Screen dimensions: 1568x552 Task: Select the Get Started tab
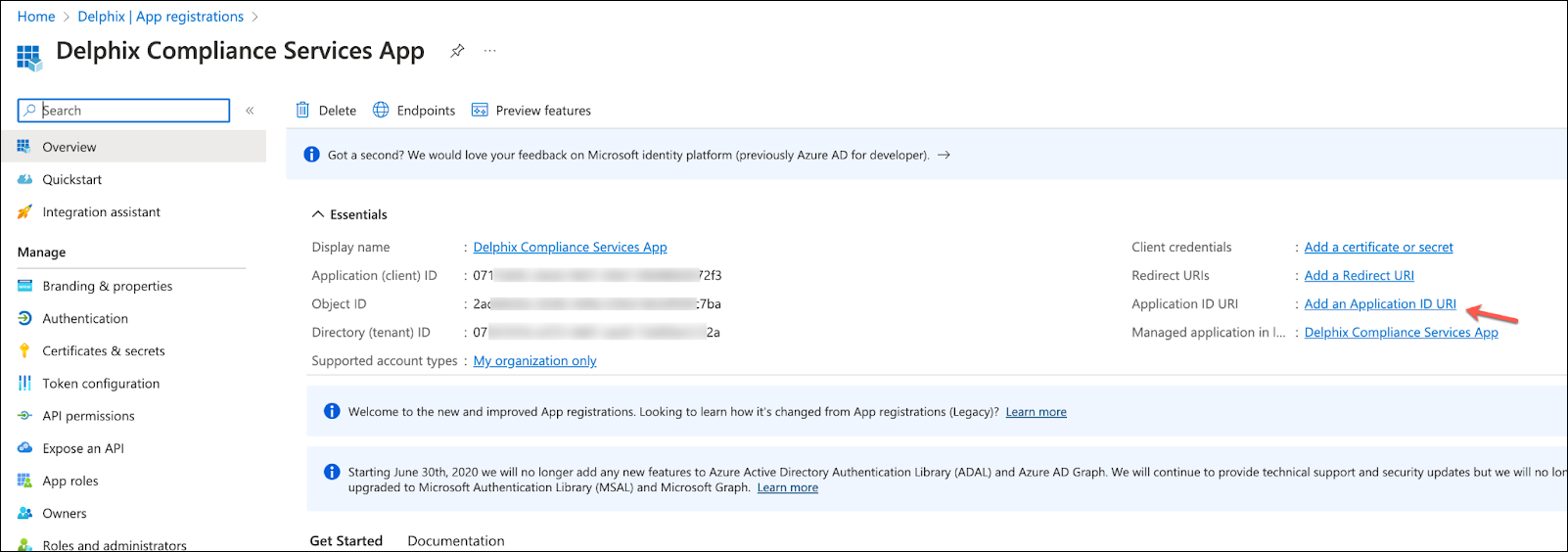(x=346, y=541)
